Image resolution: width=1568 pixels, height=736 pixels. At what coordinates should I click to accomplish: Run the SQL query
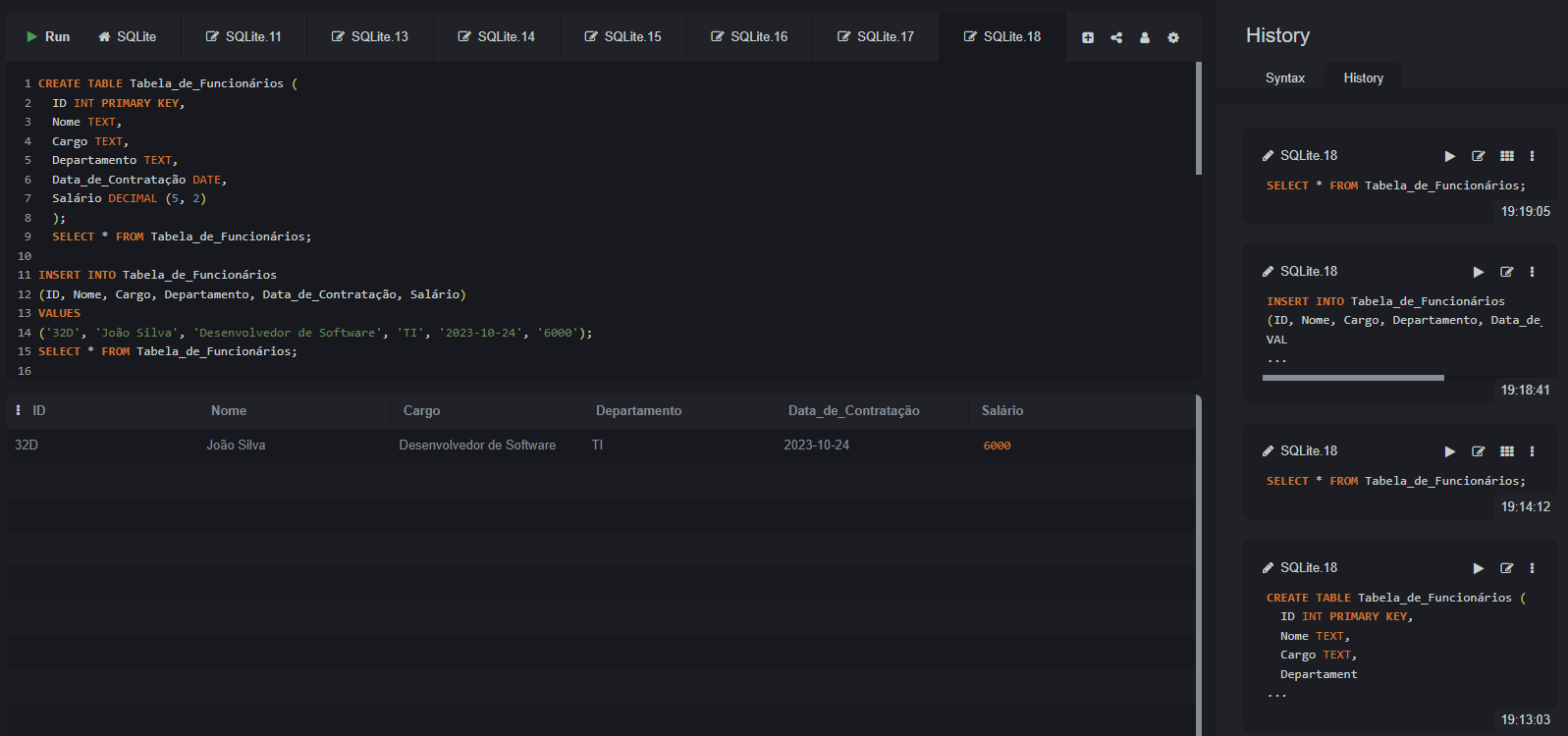(48, 36)
